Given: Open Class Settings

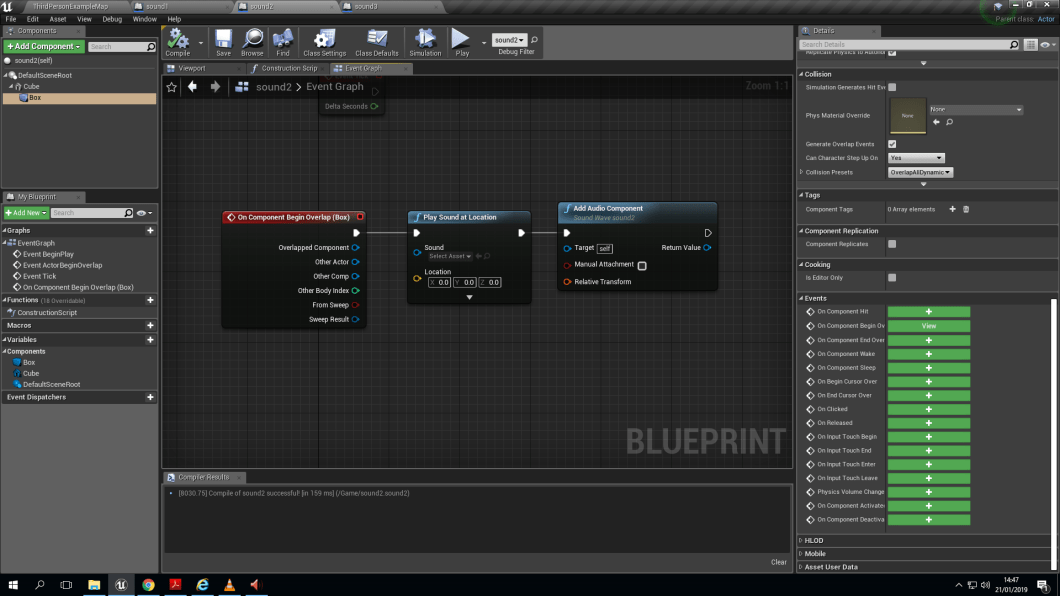Looking at the screenshot, I should tap(324, 42).
